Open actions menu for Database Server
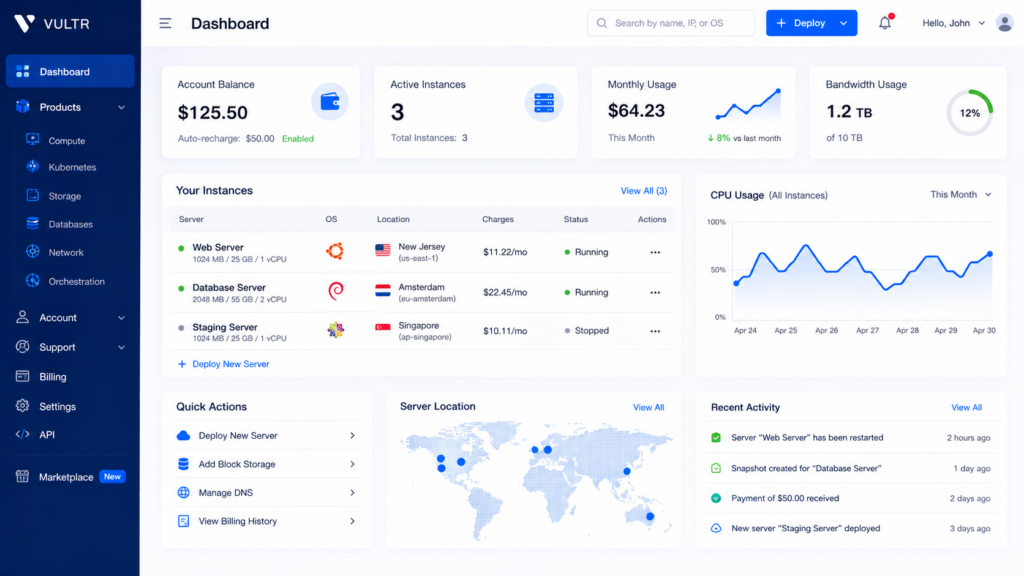This screenshot has width=1024, height=576. (655, 293)
